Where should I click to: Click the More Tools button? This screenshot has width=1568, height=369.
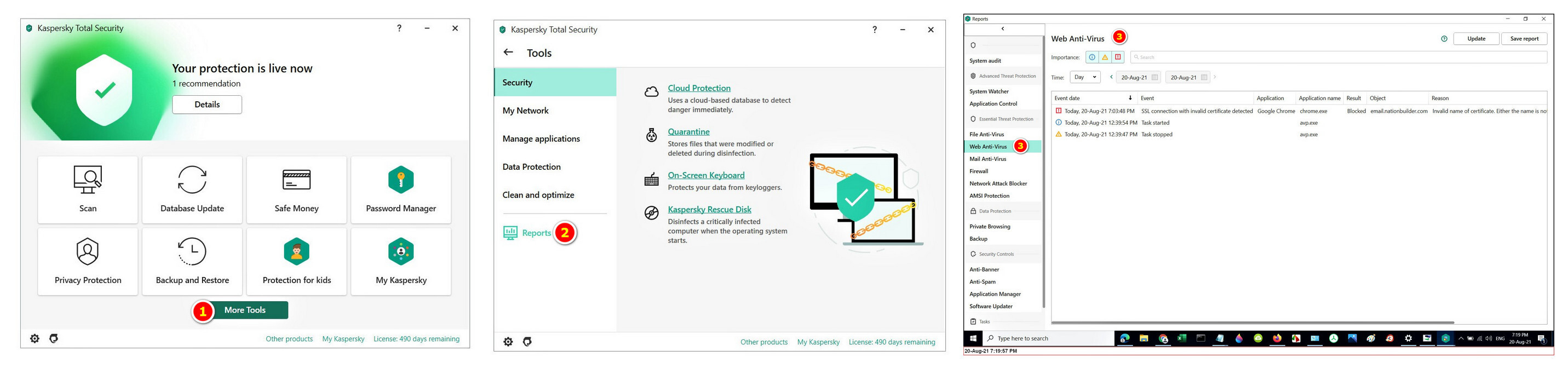[x=245, y=310]
